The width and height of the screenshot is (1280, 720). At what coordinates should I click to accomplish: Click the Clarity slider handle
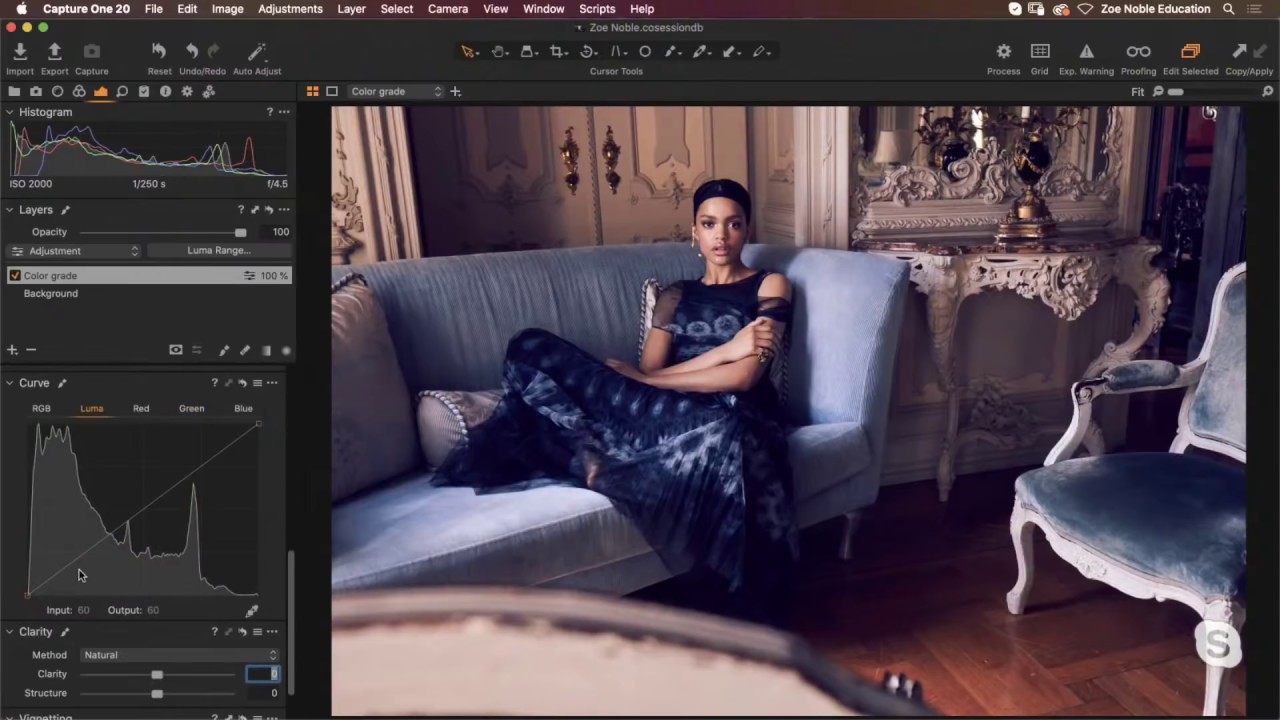(x=157, y=675)
